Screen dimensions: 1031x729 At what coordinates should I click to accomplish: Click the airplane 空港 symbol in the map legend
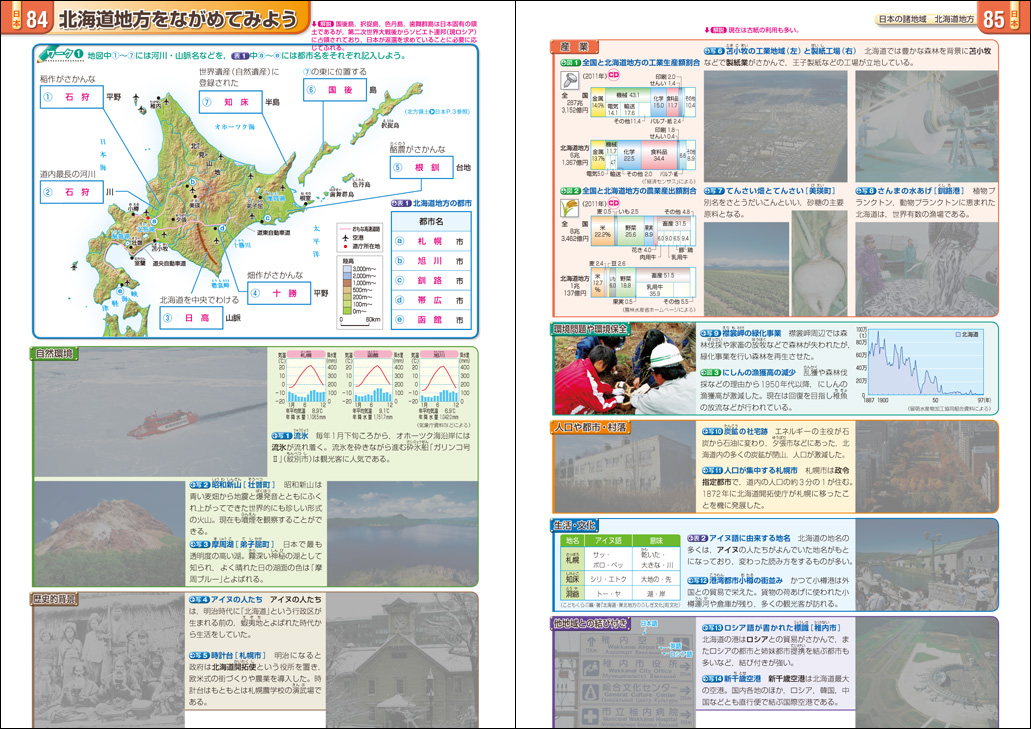(x=343, y=237)
